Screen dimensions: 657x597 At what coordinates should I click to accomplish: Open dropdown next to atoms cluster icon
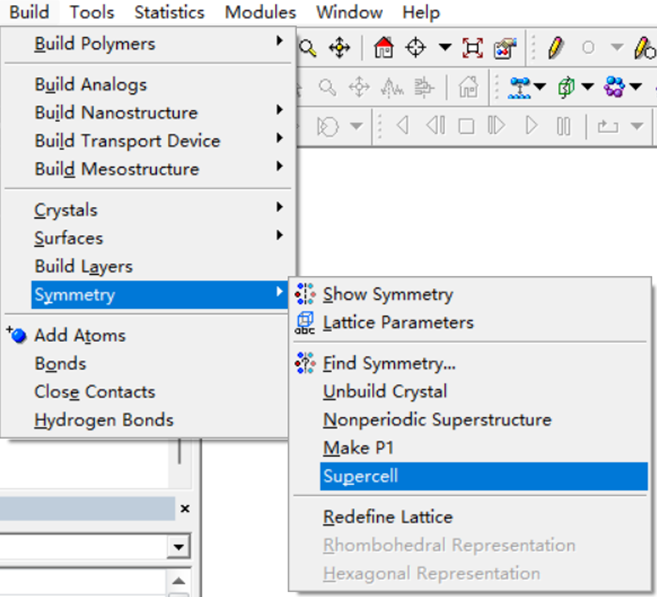coord(636,87)
